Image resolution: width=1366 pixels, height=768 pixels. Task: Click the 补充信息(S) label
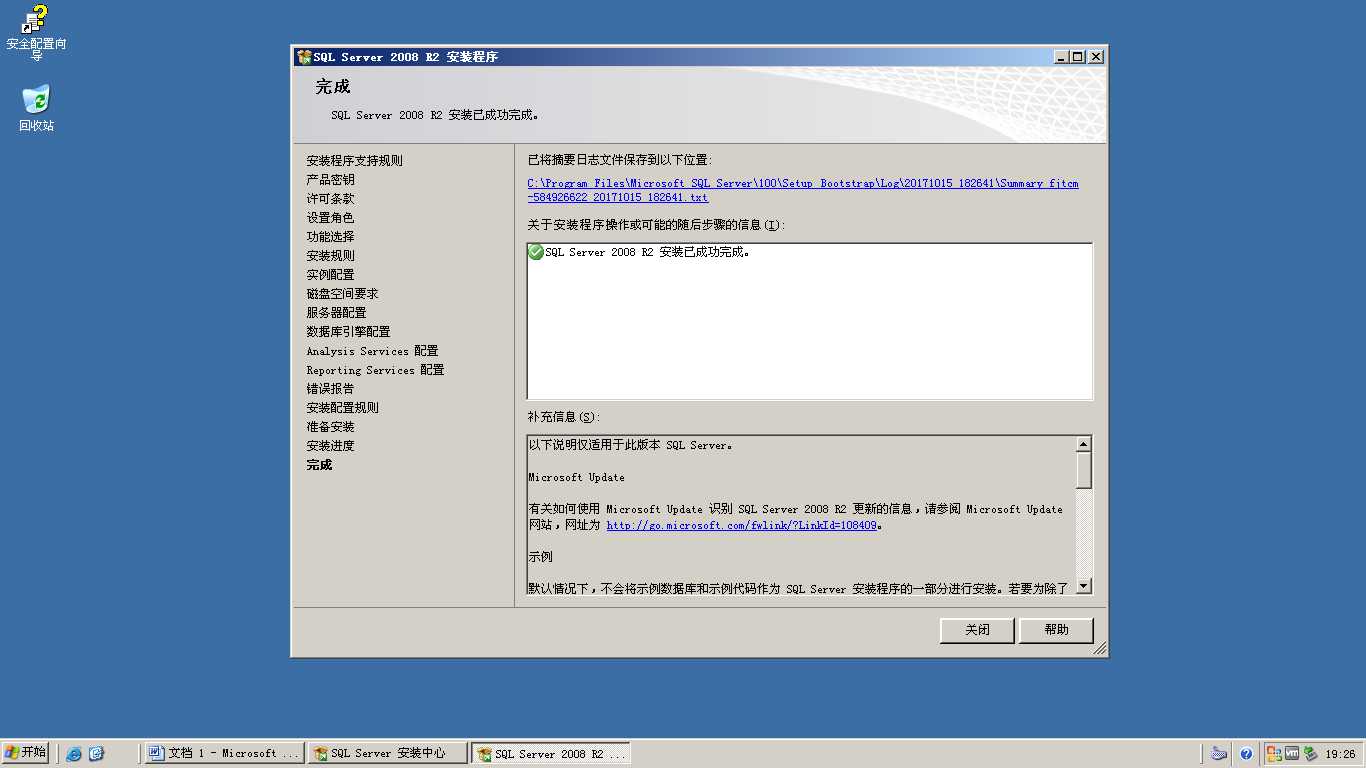point(563,416)
